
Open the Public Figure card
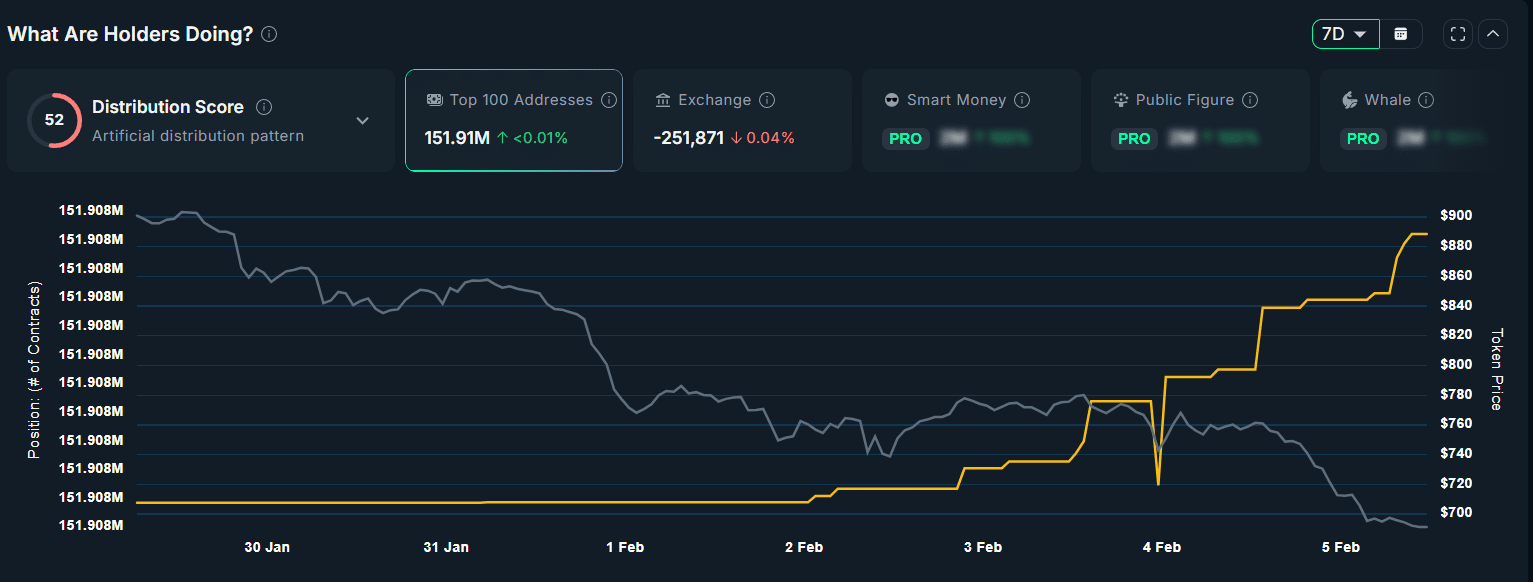click(x=1199, y=120)
